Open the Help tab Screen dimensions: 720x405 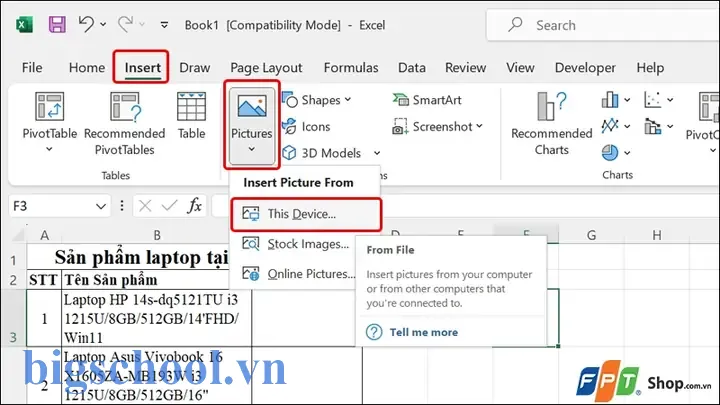[x=650, y=68]
